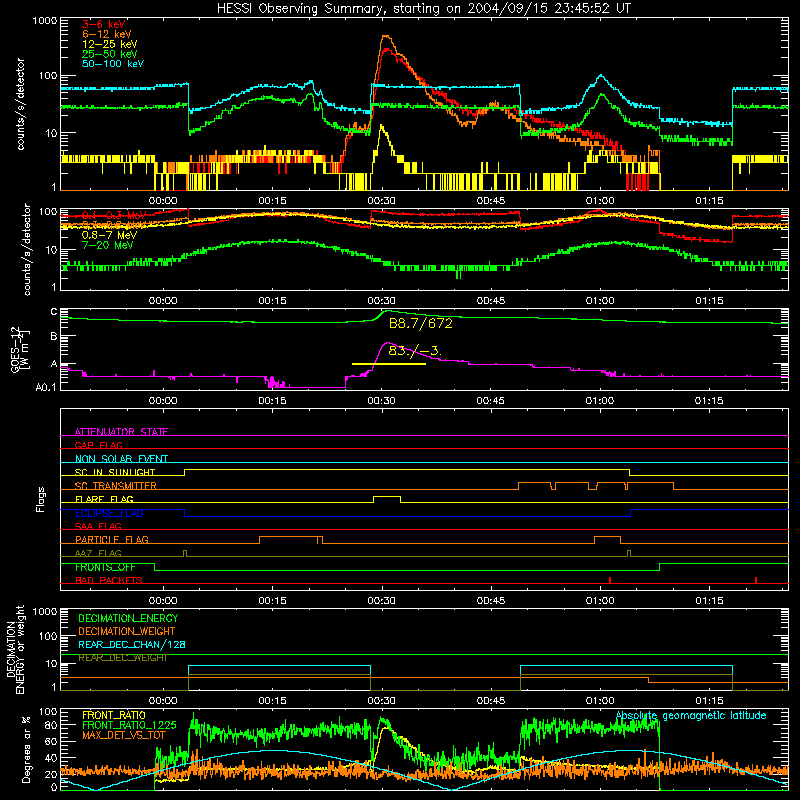Select the yellow 12-25 keV legend label

click(x=109, y=44)
